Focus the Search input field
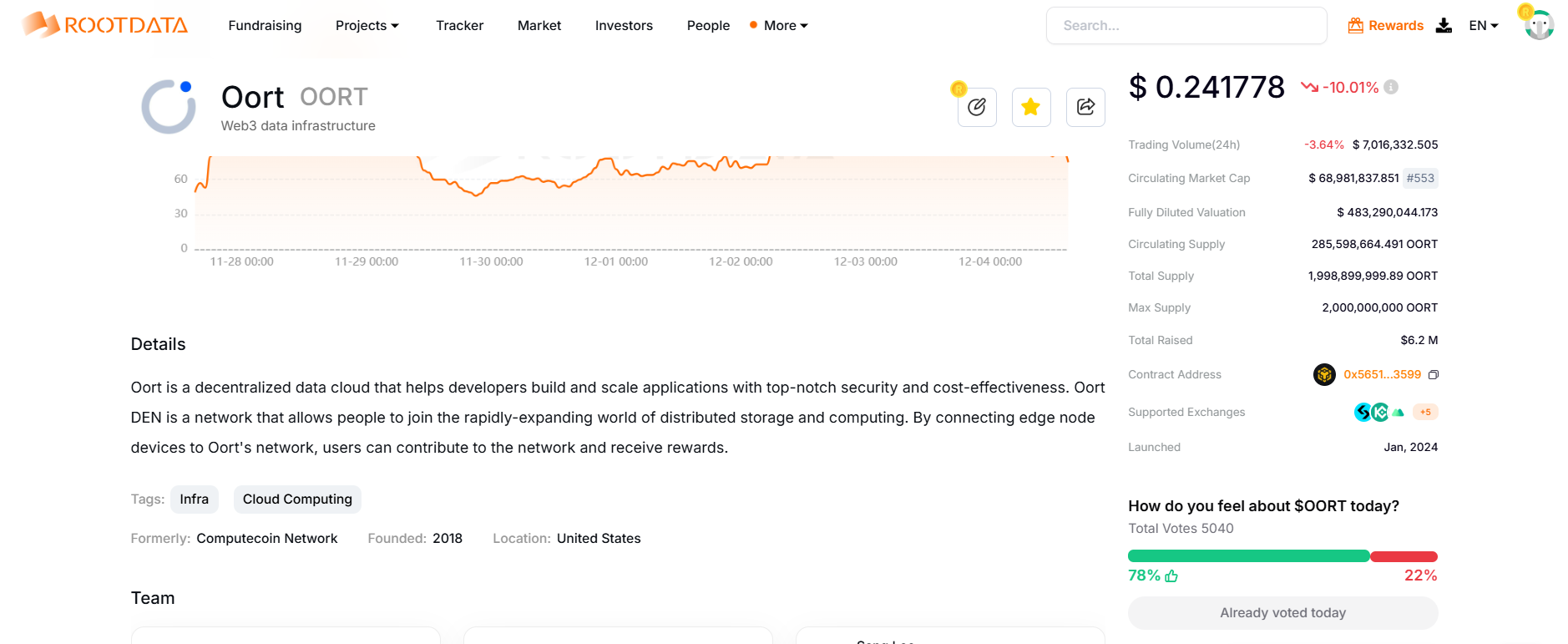1568x644 pixels. (1186, 26)
